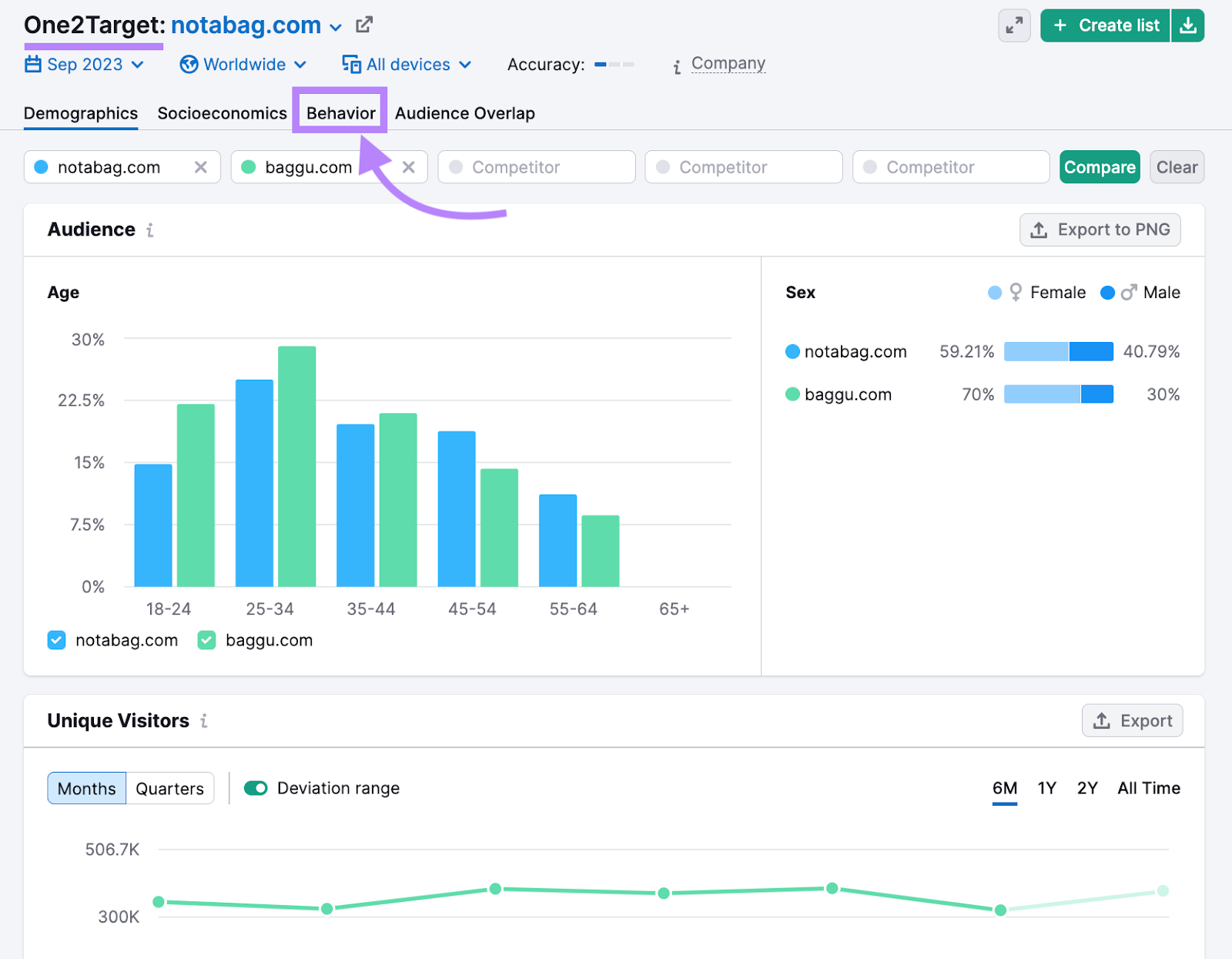The height and width of the screenshot is (959, 1232).
Task: Click the info icon next to Audience heading
Action: click(149, 230)
